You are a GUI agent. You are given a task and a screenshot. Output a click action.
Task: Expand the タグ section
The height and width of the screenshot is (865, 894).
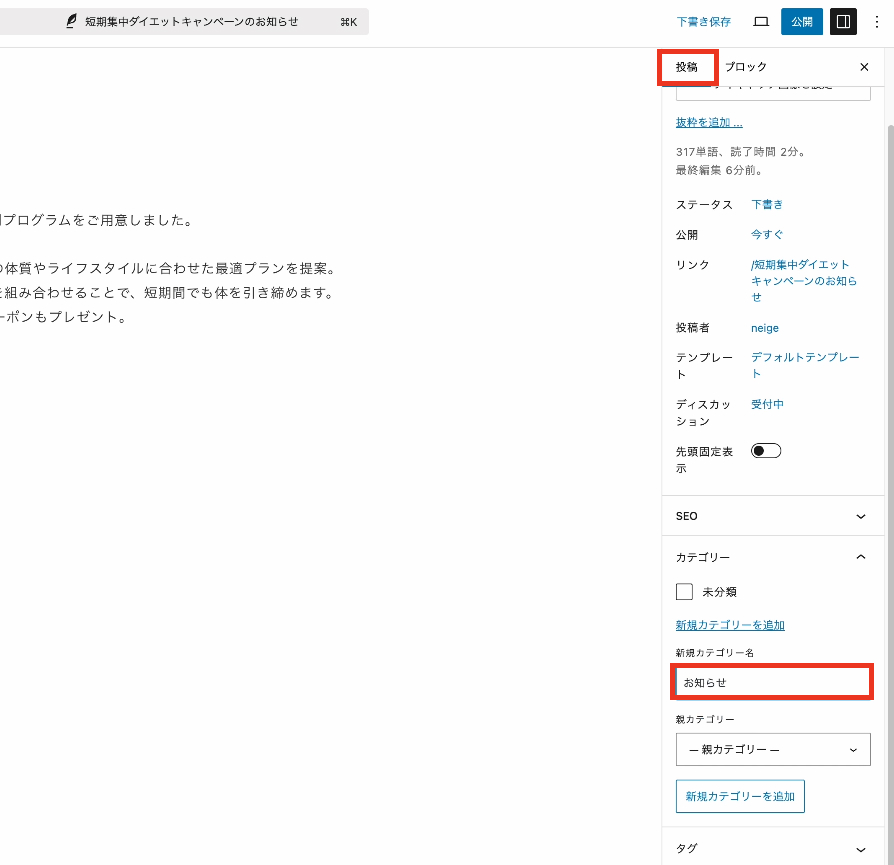point(860,848)
